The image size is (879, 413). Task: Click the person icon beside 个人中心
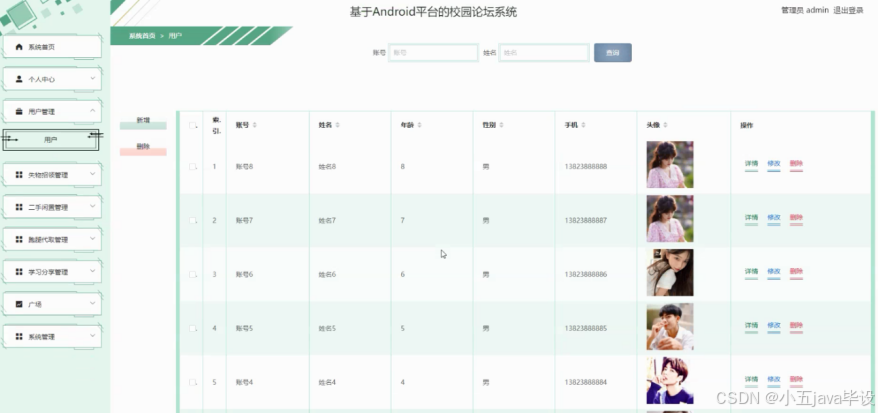pyautogui.click(x=19, y=79)
